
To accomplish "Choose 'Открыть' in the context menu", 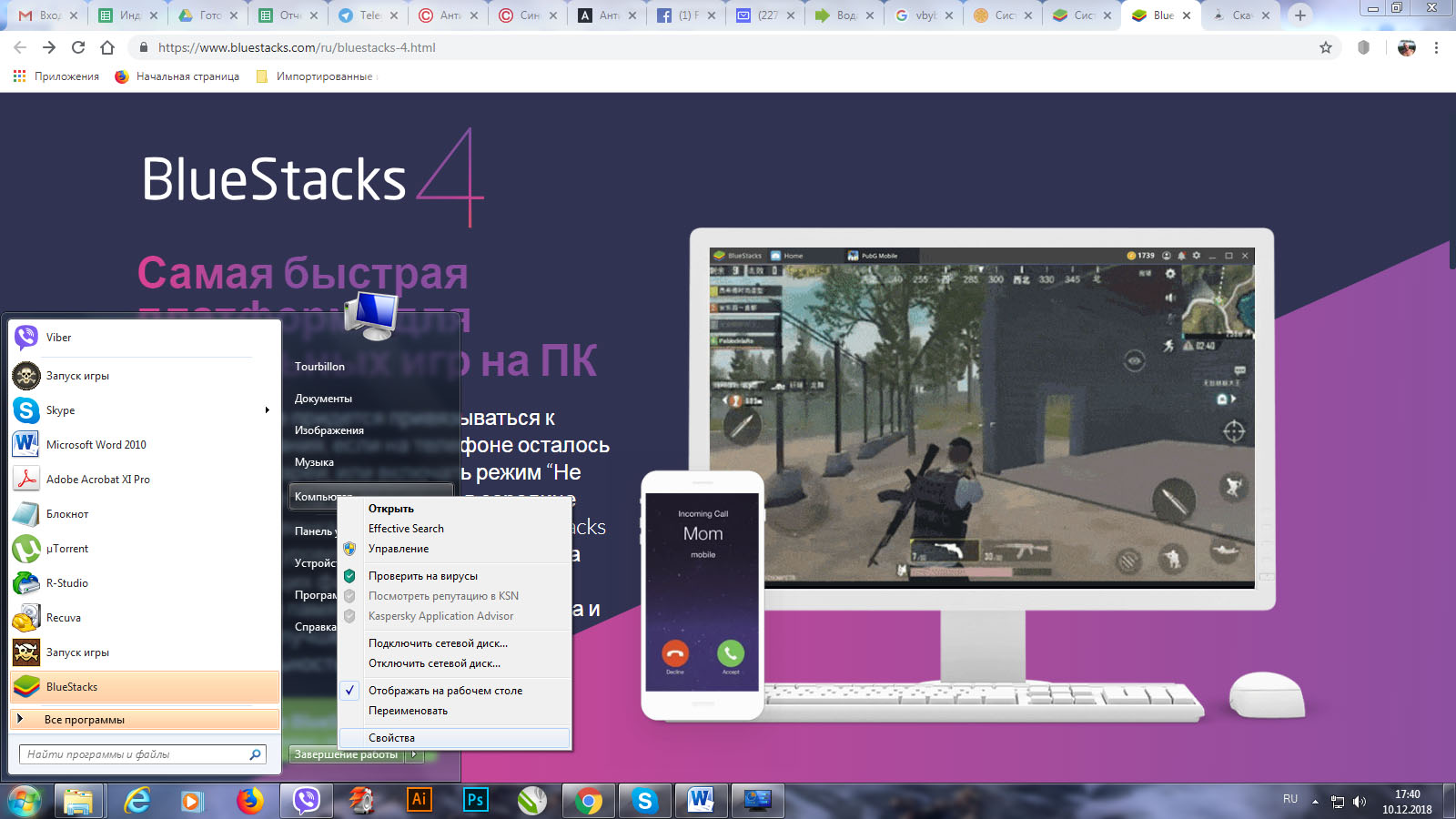I will pos(455,509).
